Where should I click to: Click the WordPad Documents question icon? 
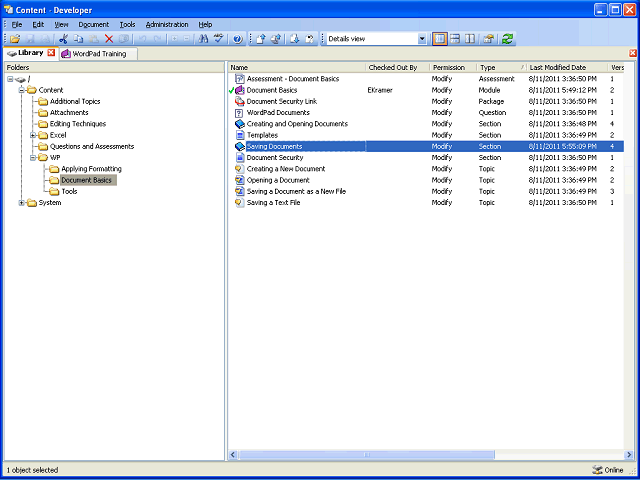[240, 113]
